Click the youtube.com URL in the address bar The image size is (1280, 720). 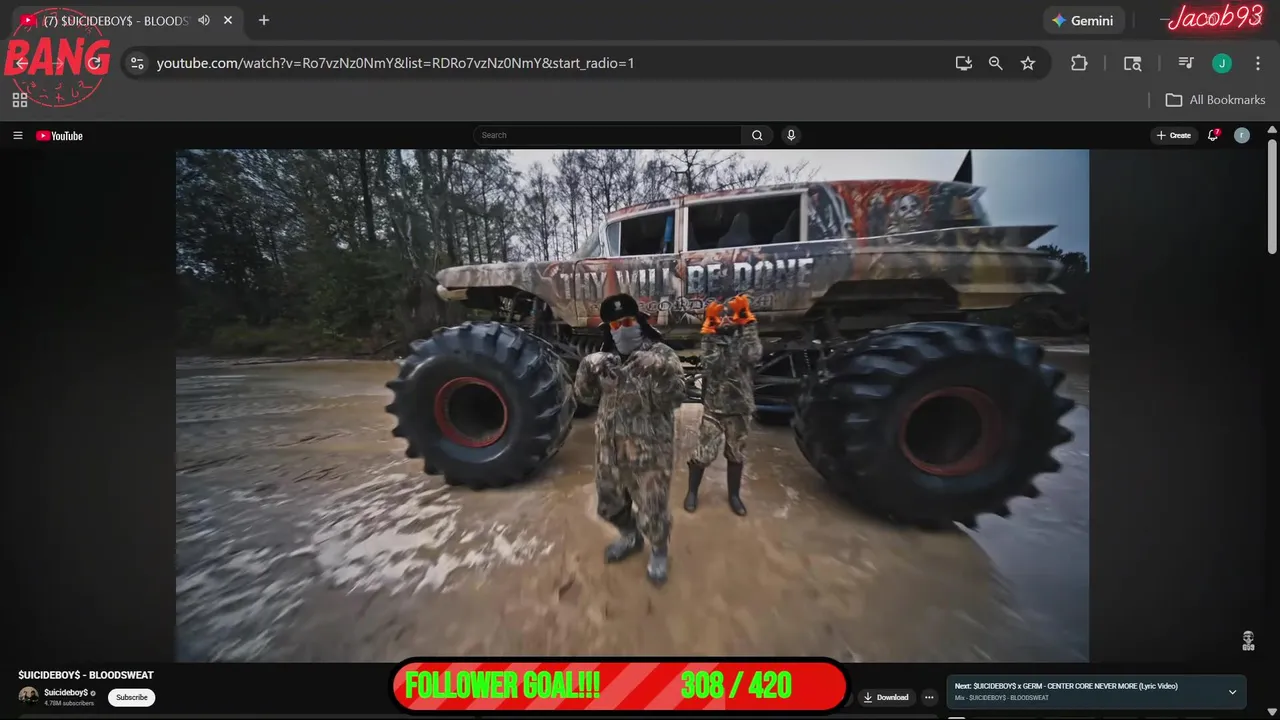395,63
